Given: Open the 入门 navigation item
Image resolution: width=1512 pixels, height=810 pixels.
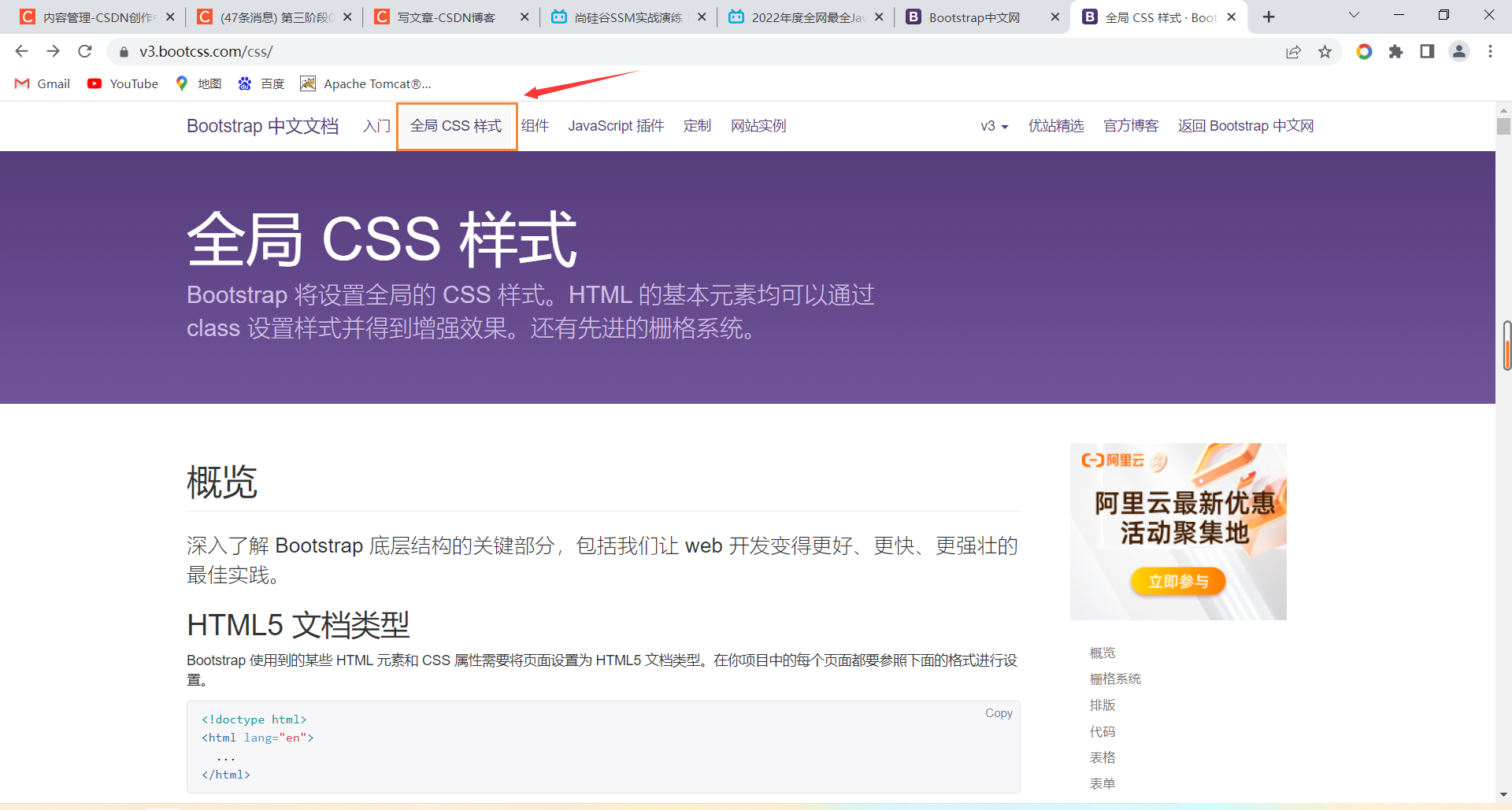Looking at the screenshot, I should point(376,126).
